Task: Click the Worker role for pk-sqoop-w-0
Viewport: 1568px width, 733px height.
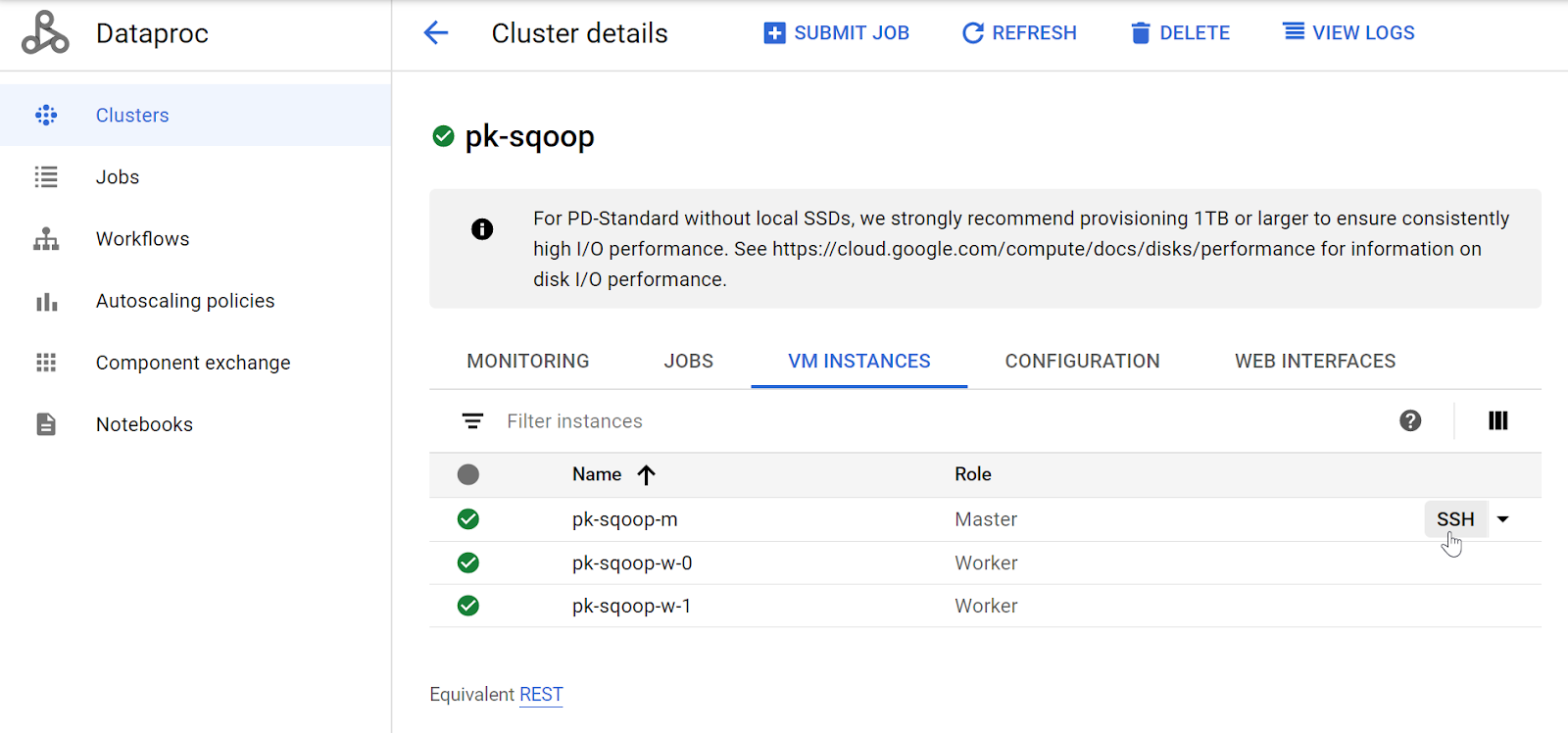Action: point(986,563)
